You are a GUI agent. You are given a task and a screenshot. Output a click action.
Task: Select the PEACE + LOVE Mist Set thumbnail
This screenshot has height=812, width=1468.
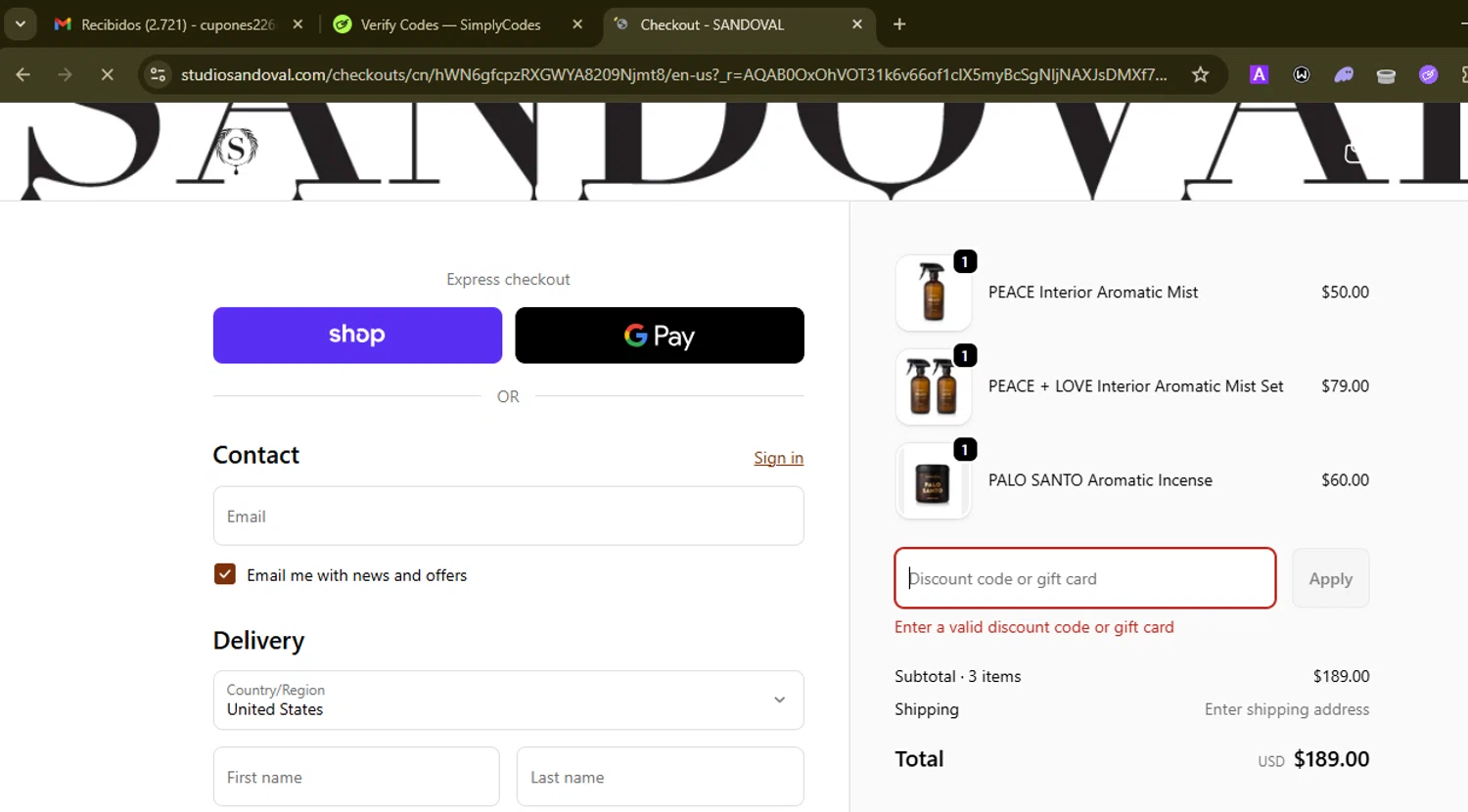[x=934, y=386]
